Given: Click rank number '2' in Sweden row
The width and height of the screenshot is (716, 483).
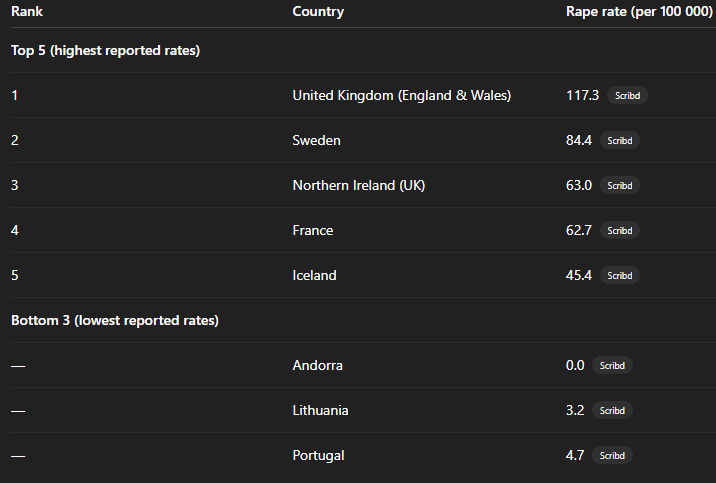Looking at the screenshot, I should [x=15, y=140].
